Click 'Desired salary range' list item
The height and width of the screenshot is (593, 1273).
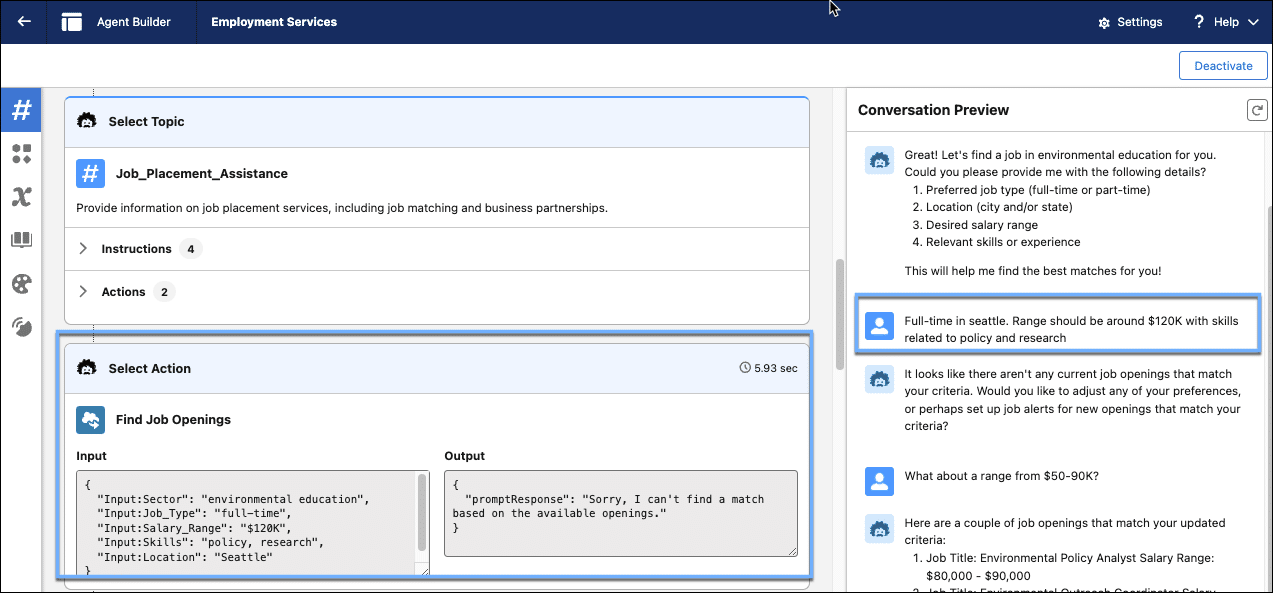pos(982,225)
